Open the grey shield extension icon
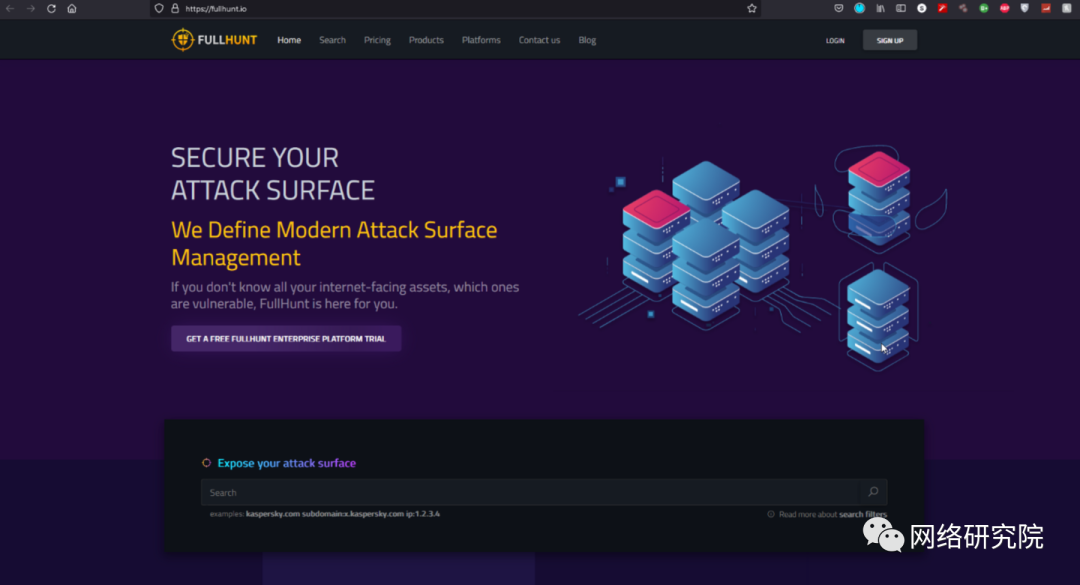1080x585 pixels. (1025, 8)
